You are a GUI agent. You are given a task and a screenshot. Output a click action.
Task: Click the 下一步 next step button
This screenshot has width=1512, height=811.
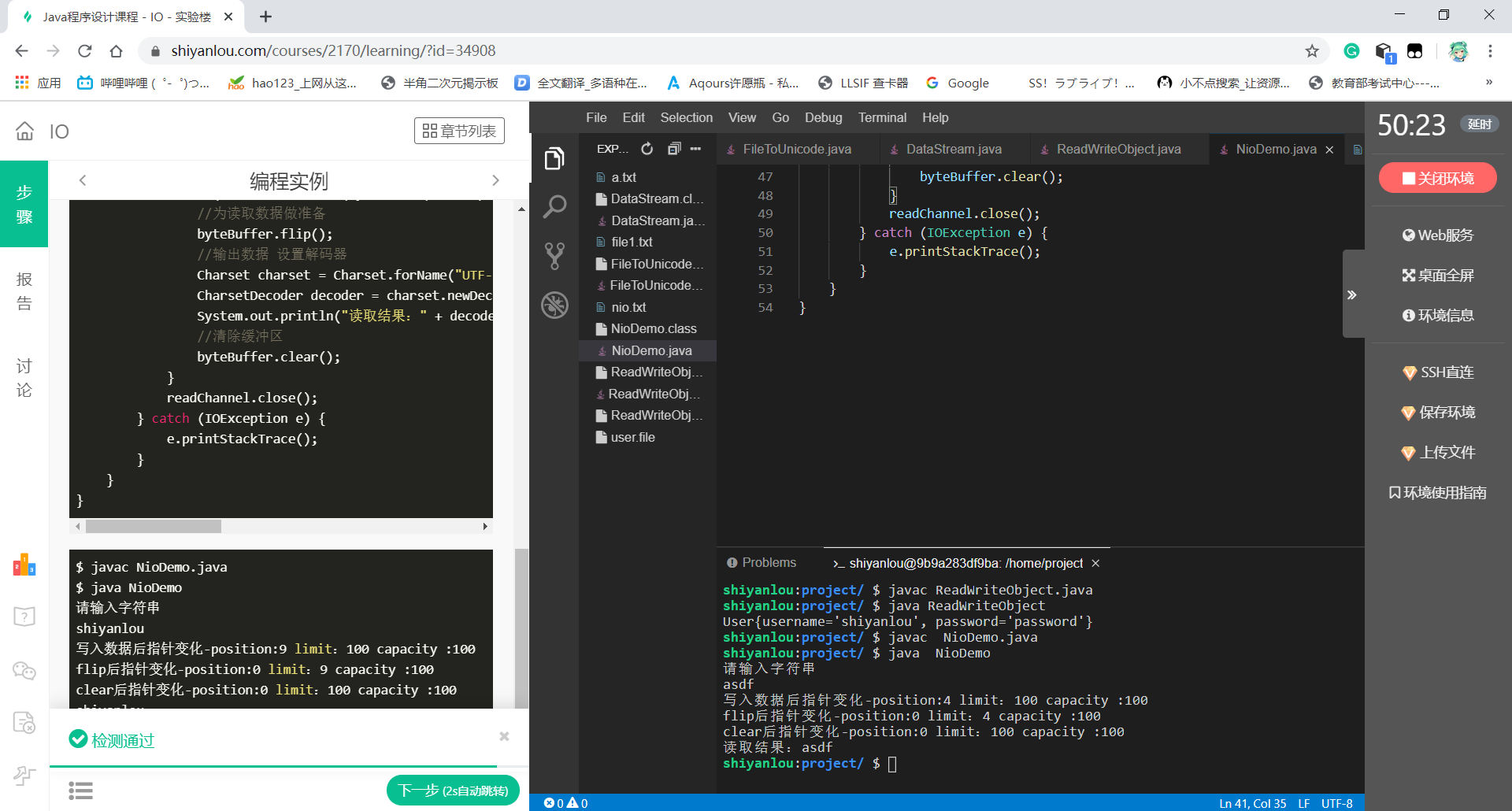453,790
